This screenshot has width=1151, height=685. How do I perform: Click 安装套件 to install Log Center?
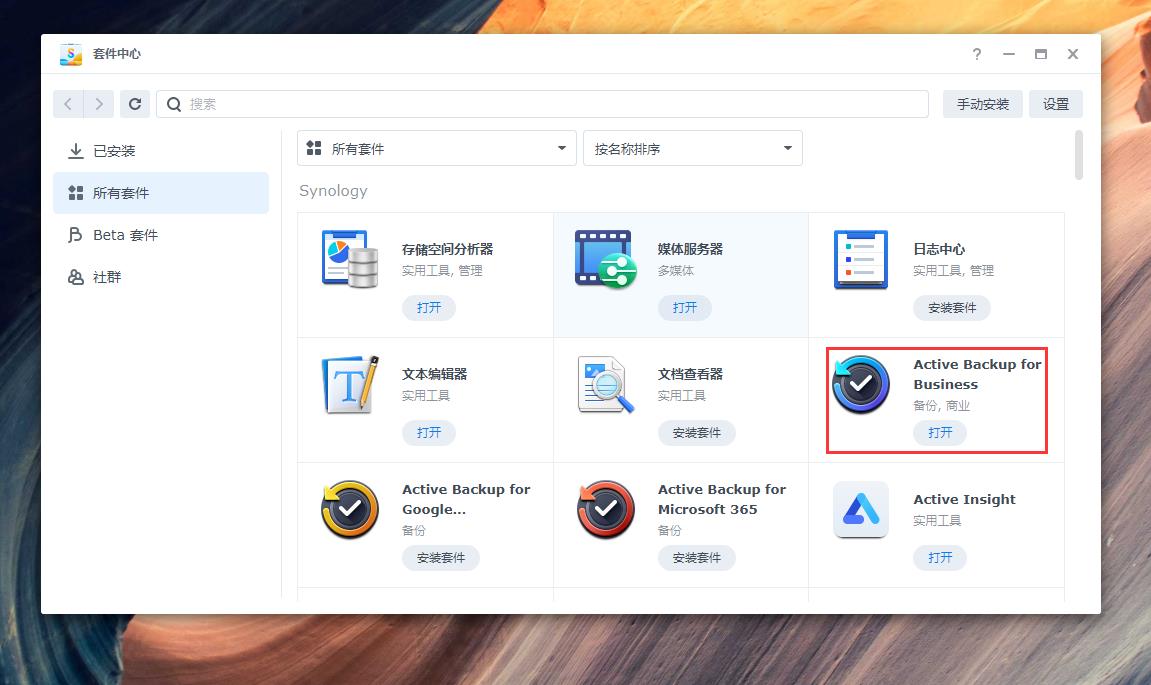click(951, 308)
